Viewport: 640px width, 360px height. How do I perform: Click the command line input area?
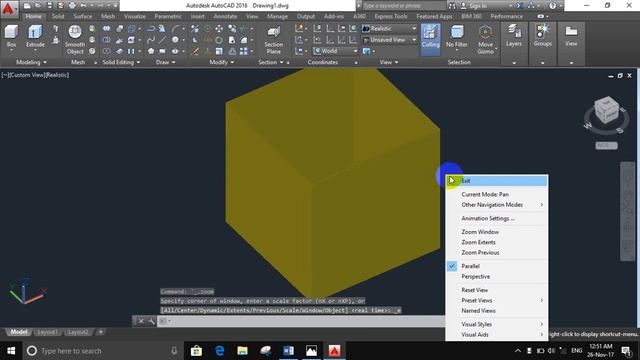(302, 321)
